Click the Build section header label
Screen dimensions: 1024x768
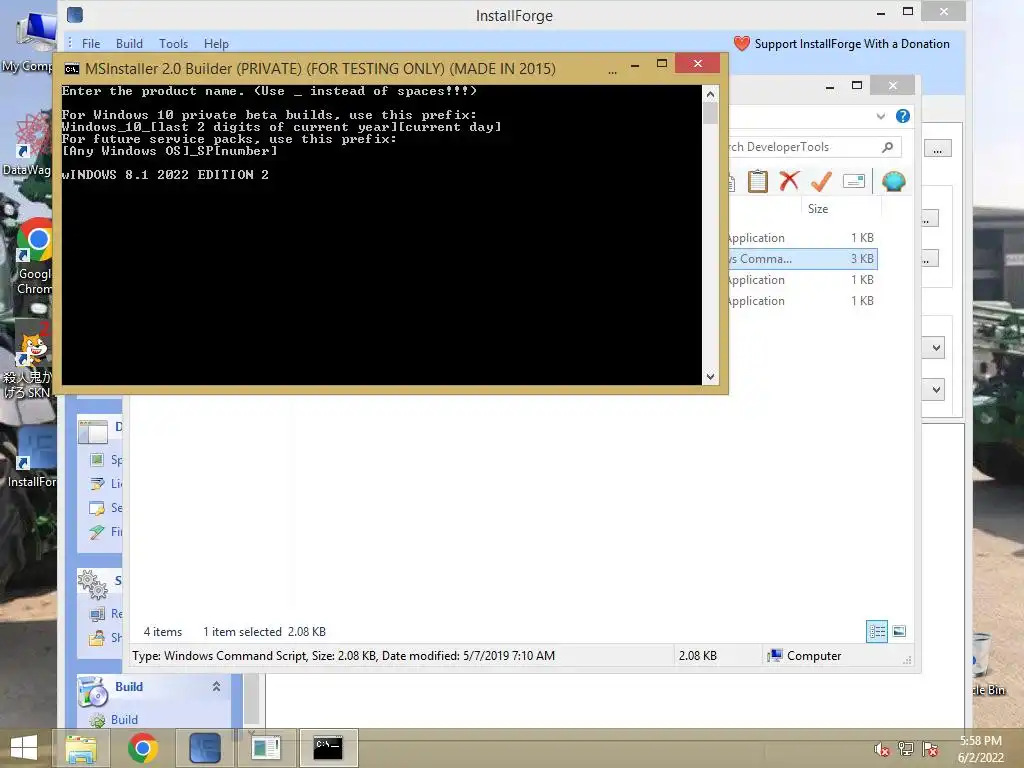click(129, 686)
